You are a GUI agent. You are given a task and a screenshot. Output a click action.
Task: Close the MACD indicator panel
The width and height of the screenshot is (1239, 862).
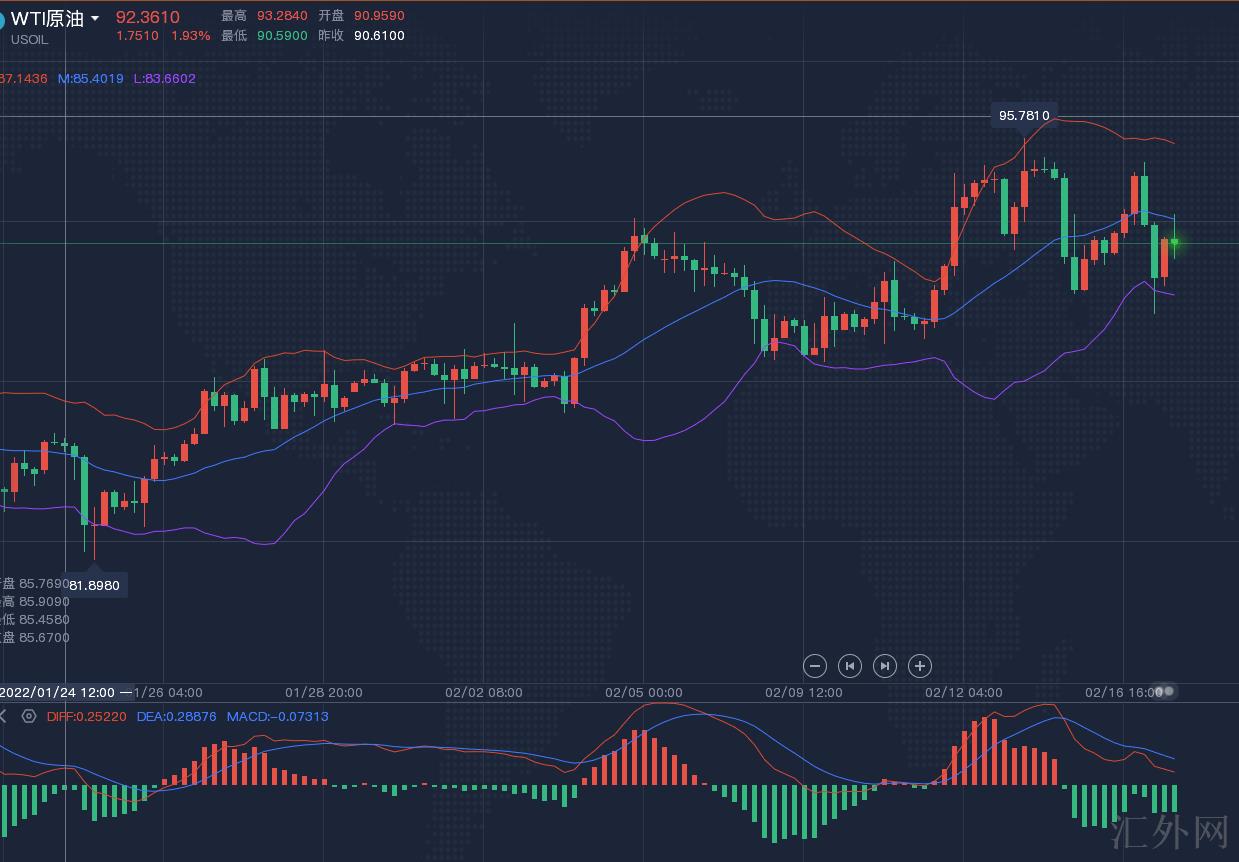(x=4, y=716)
